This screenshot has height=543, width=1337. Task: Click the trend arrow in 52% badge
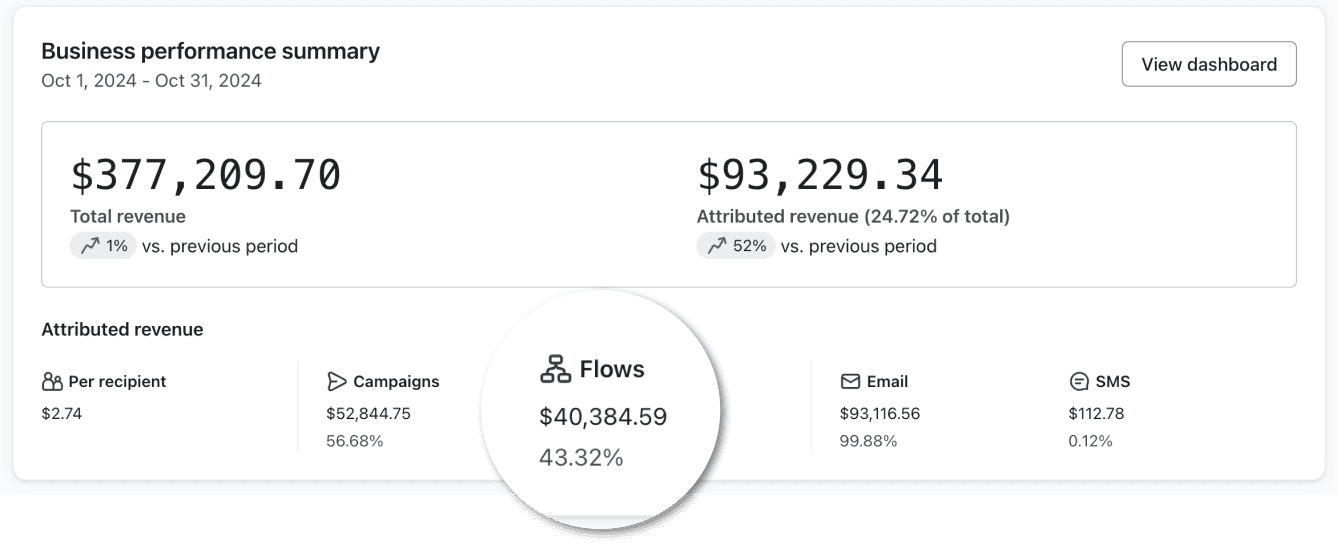[x=717, y=246]
